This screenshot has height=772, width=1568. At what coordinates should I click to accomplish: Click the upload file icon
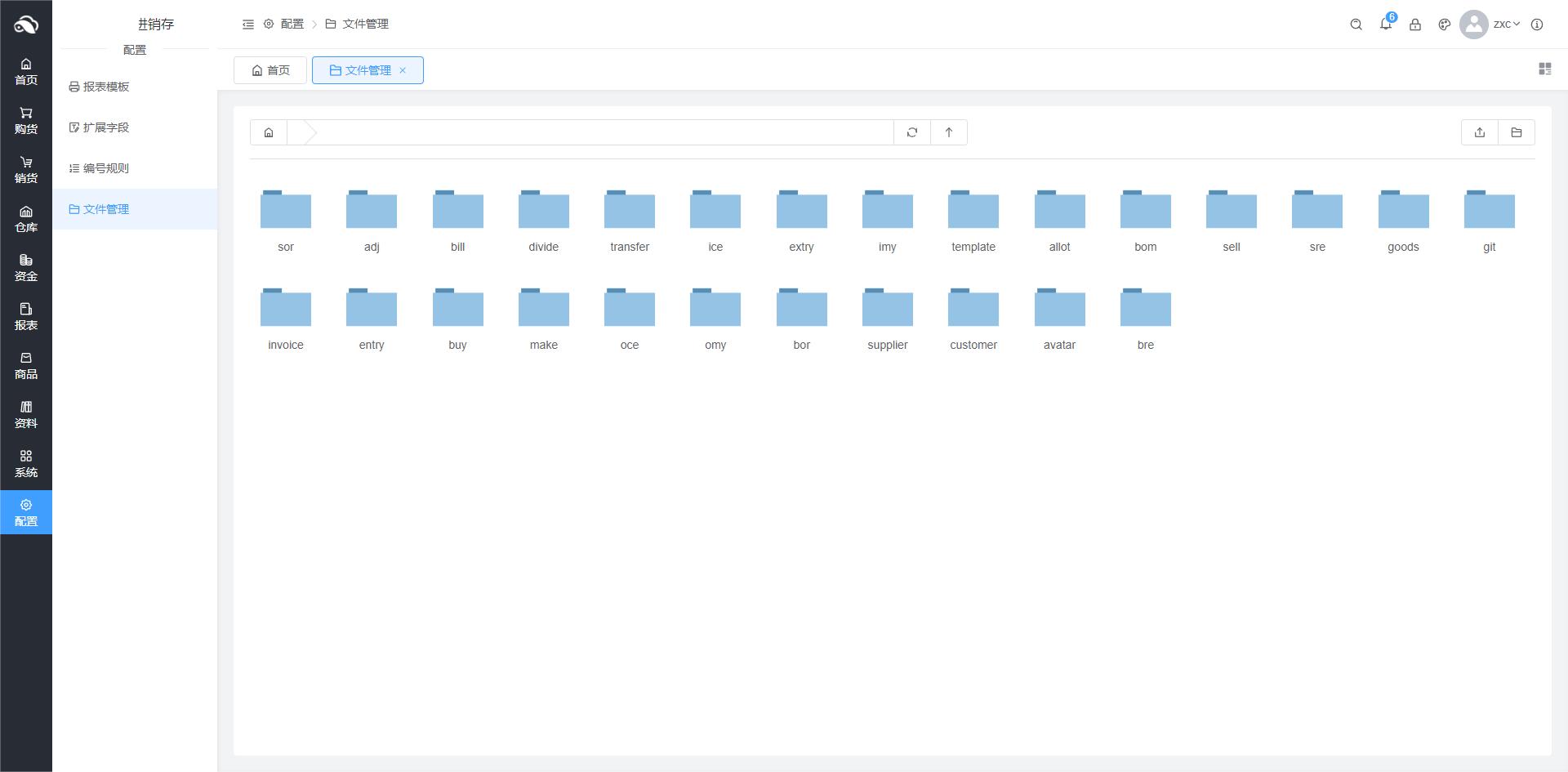[x=1479, y=132]
